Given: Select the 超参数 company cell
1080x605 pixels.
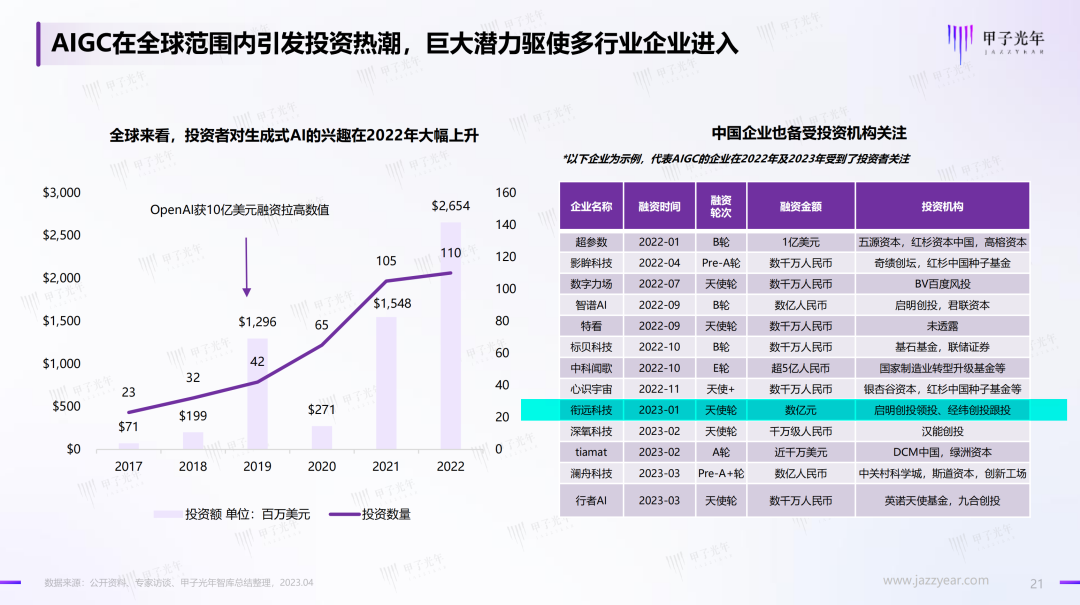Looking at the screenshot, I should tap(591, 242).
